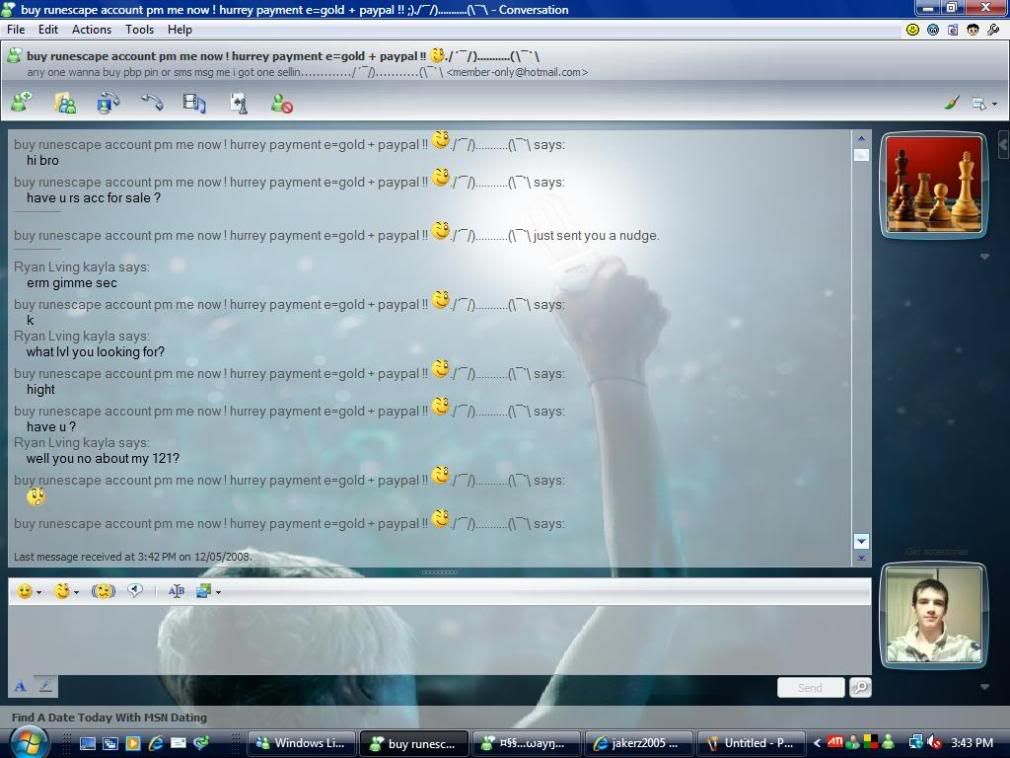Switch to the Windows Live taskbar window
This screenshot has width=1010, height=758.
point(301,743)
